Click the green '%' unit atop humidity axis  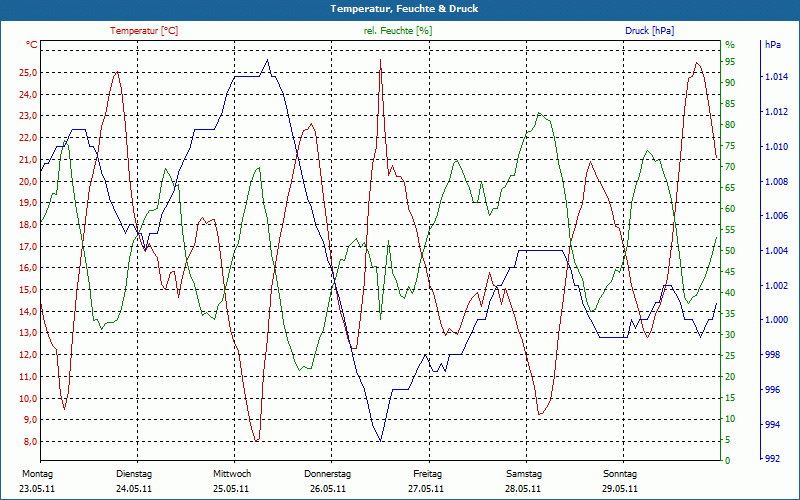coord(730,45)
